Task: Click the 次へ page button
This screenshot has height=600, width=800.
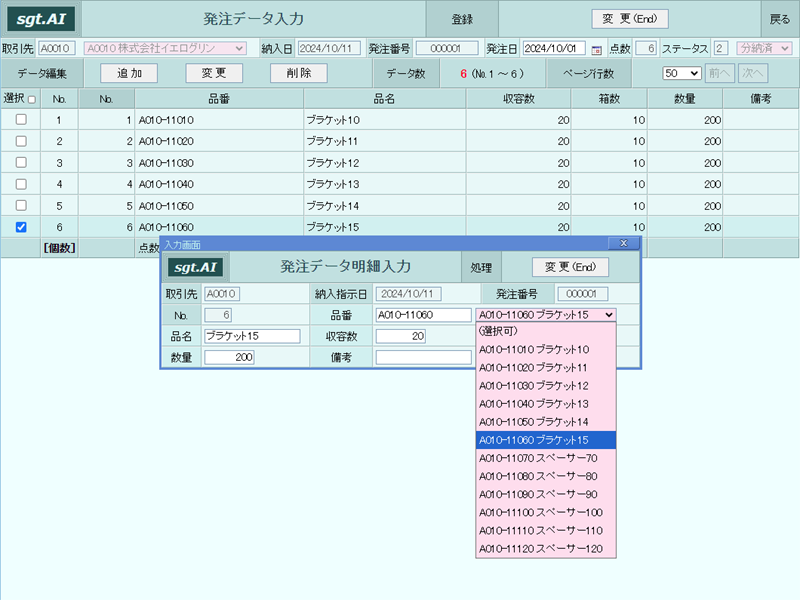Action: click(x=753, y=73)
